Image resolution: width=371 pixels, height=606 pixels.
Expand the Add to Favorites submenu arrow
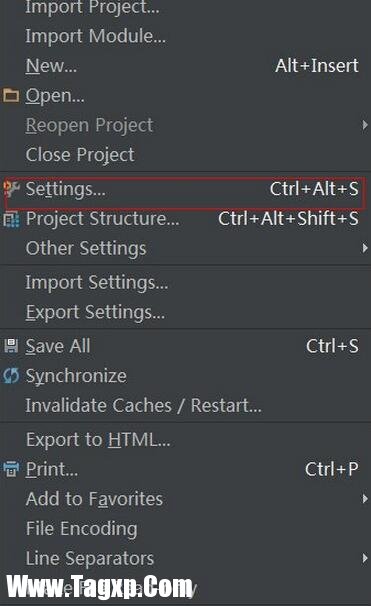tap(365, 499)
